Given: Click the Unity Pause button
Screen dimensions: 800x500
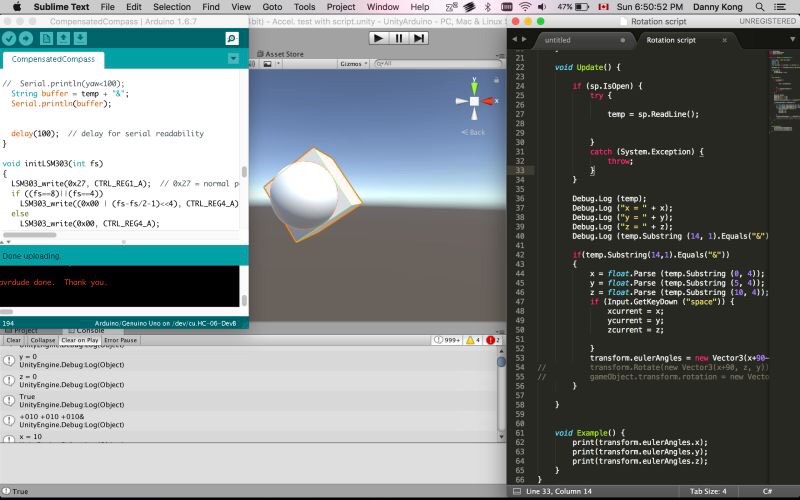Looking at the screenshot, I should point(398,38).
